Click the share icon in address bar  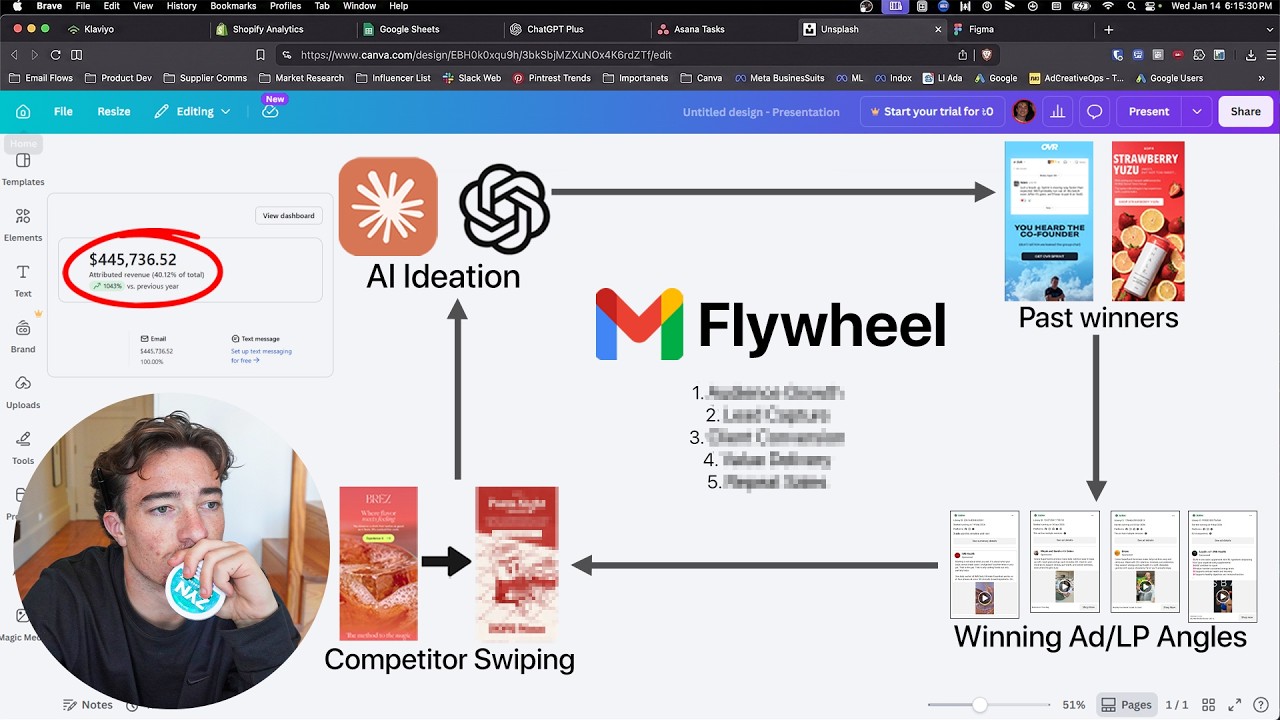(963, 55)
